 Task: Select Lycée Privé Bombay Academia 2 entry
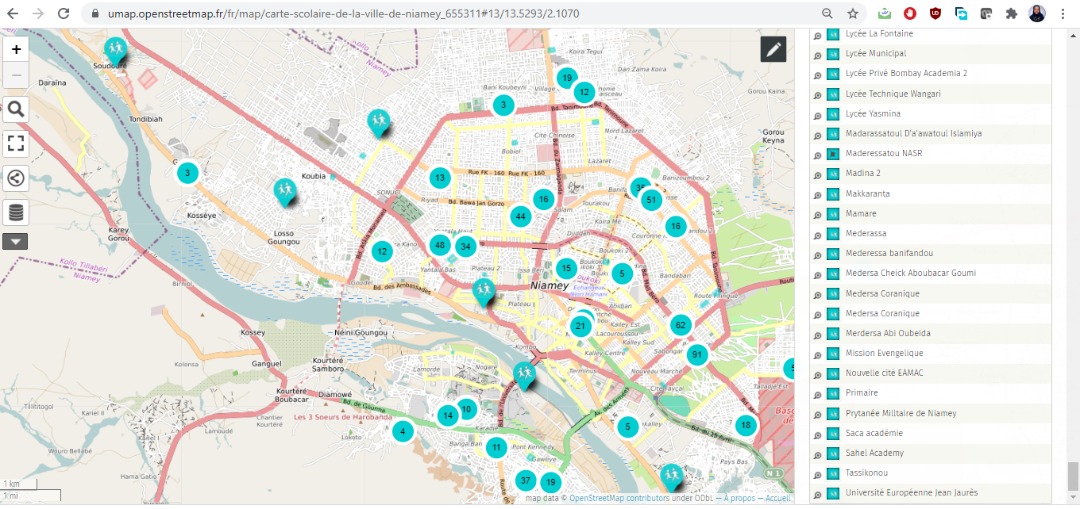(906, 73)
